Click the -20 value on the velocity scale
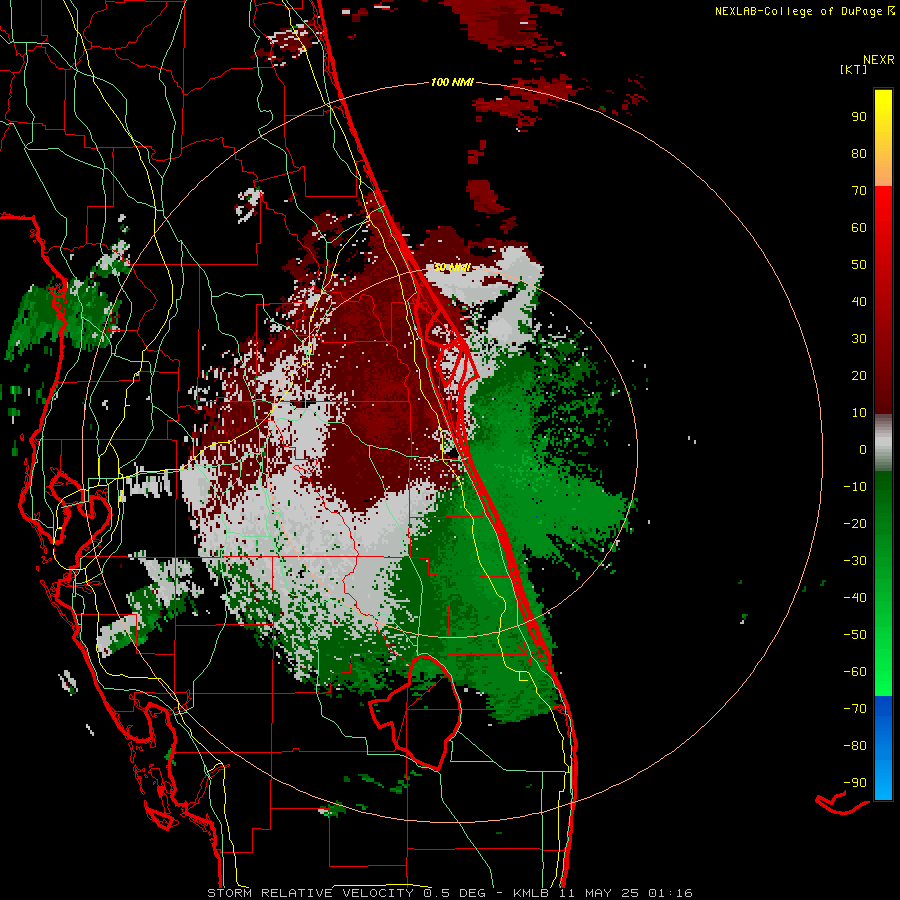Screen dimensions: 900x900 [x=855, y=524]
